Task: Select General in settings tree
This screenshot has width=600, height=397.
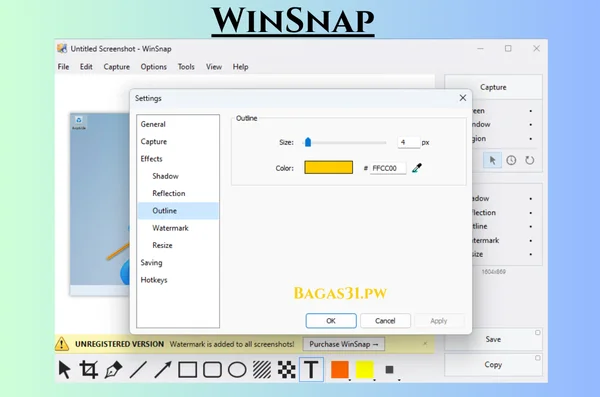Action: click(x=178, y=124)
